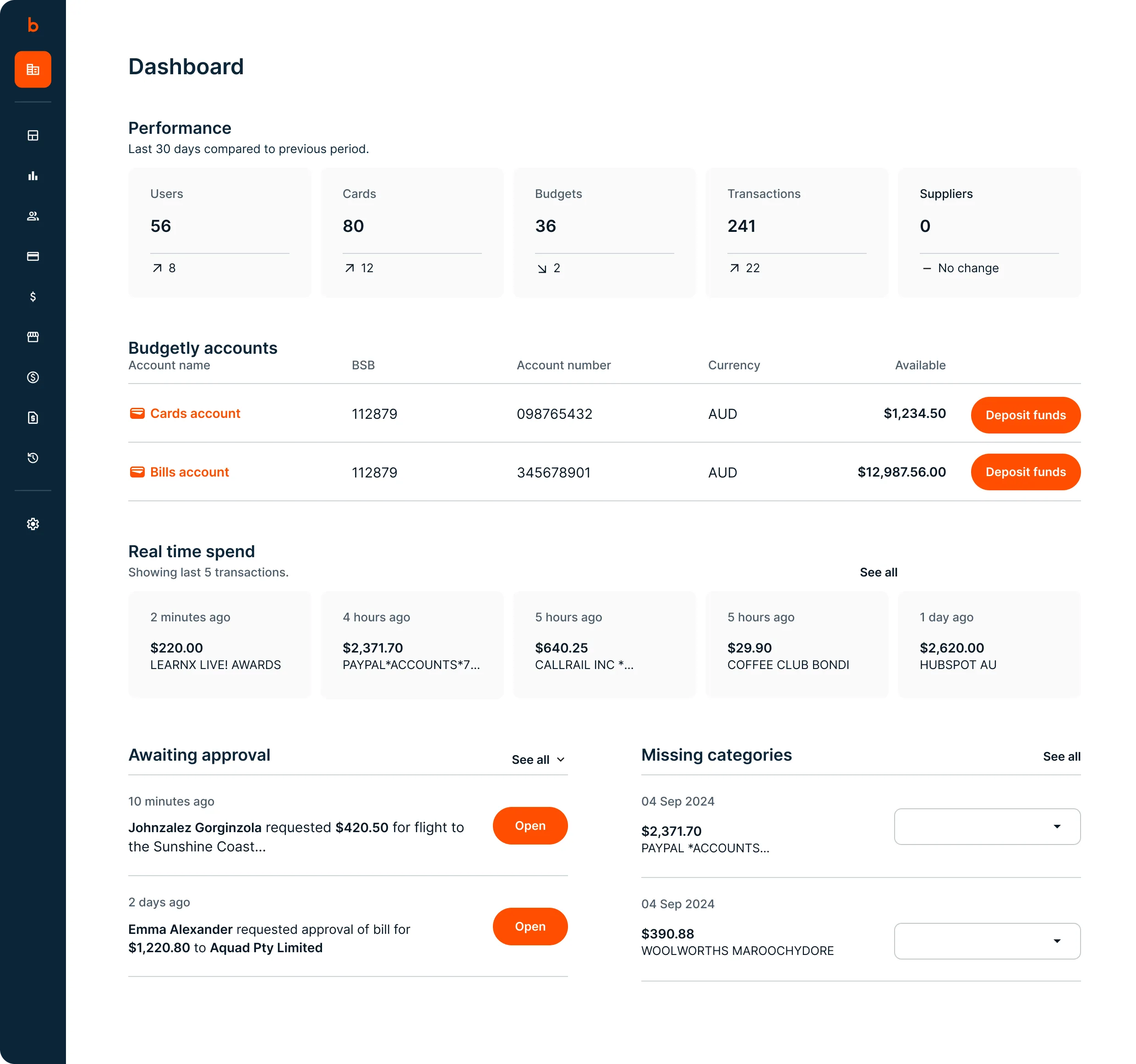Deposit funds into the Bills account

(x=1025, y=472)
